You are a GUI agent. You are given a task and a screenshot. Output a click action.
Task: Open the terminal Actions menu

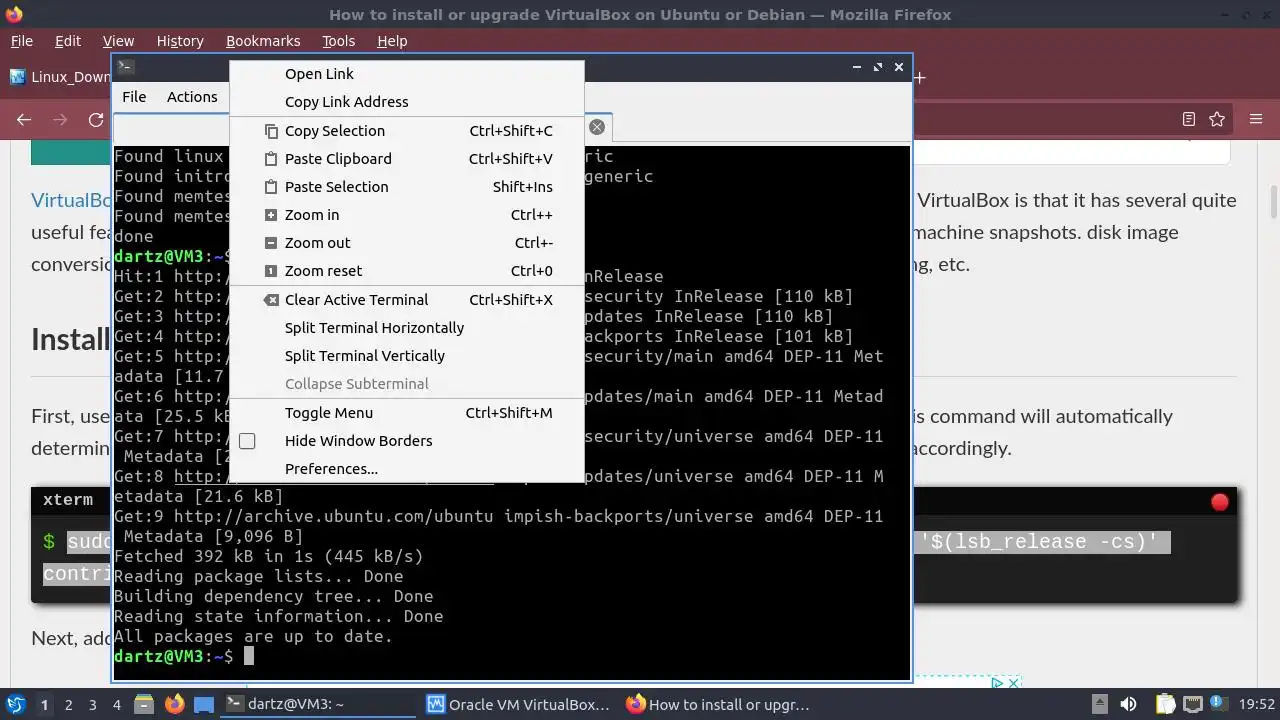[192, 97]
